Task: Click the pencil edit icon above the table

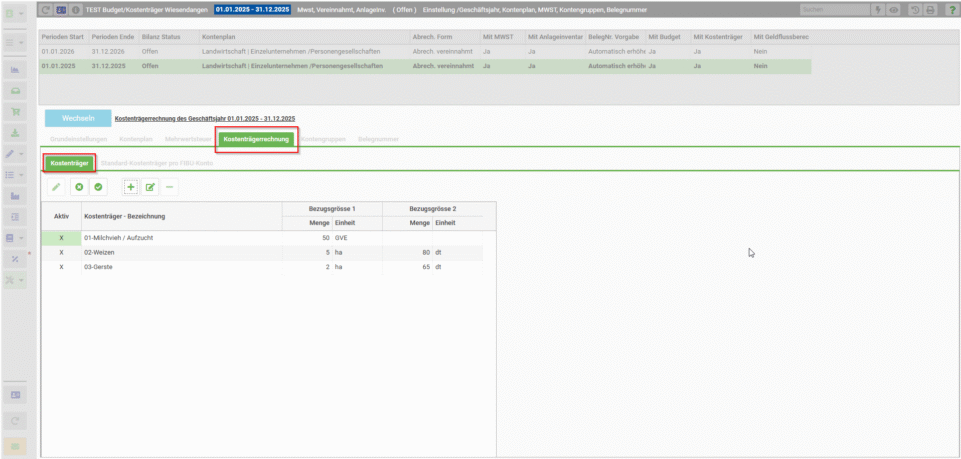Action: pyautogui.click(x=56, y=187)
